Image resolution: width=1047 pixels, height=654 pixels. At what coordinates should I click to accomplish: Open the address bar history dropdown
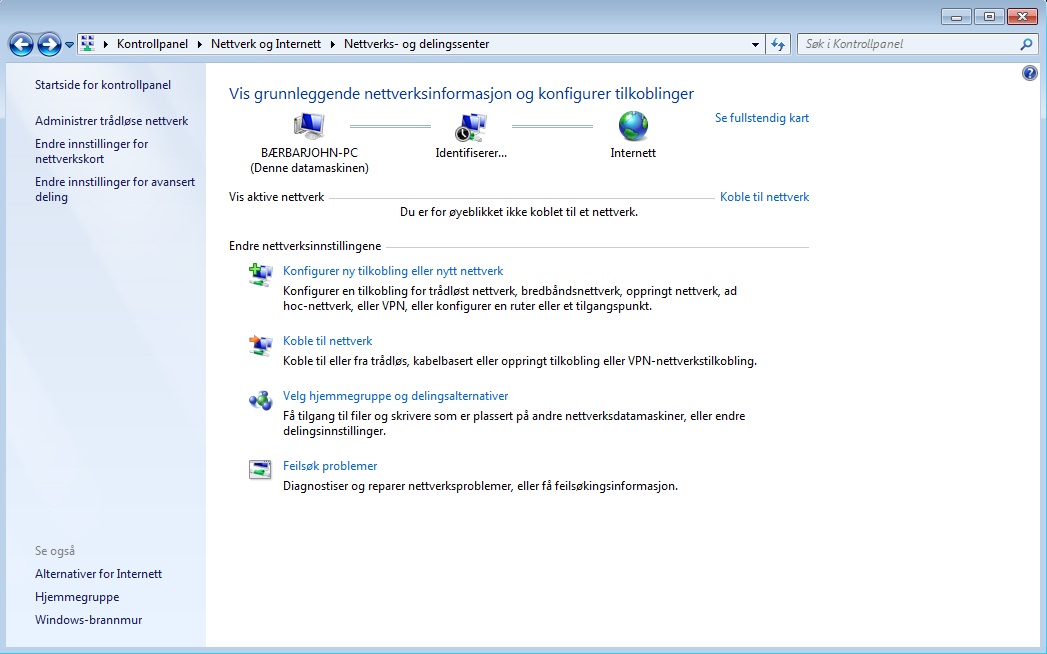pos(755,45)
